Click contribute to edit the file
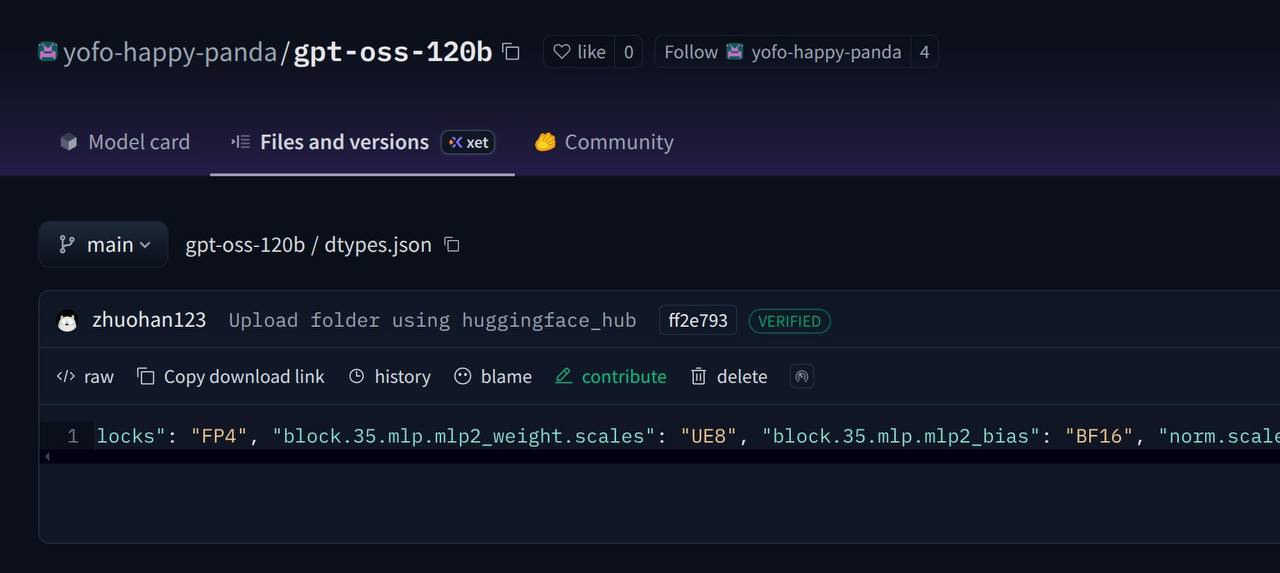Image resolution: width=1280 pixels, height=573 pixels. (611, 376)
